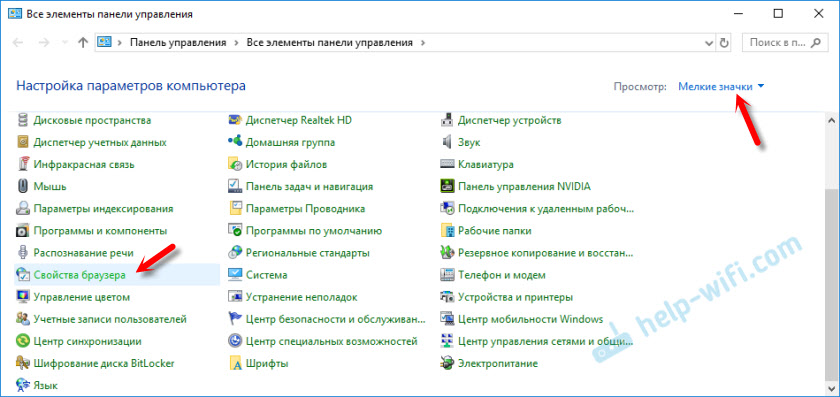
Task: Open the recent locations dropdown arrow
Action: [65, 43]
